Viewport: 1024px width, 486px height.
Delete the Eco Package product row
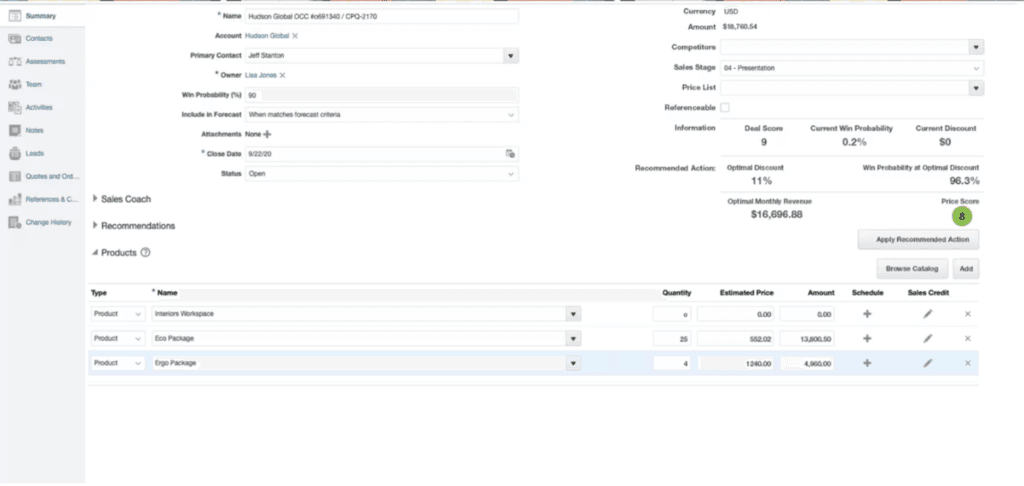[x=968, y=338]
